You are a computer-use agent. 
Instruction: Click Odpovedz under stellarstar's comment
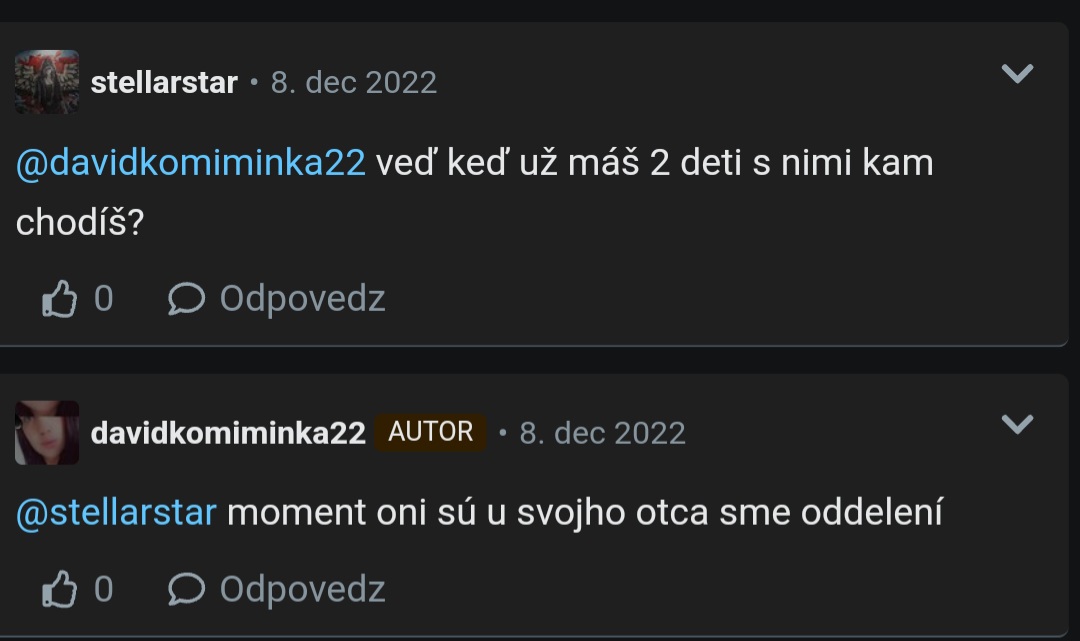[x=302, y=299]
